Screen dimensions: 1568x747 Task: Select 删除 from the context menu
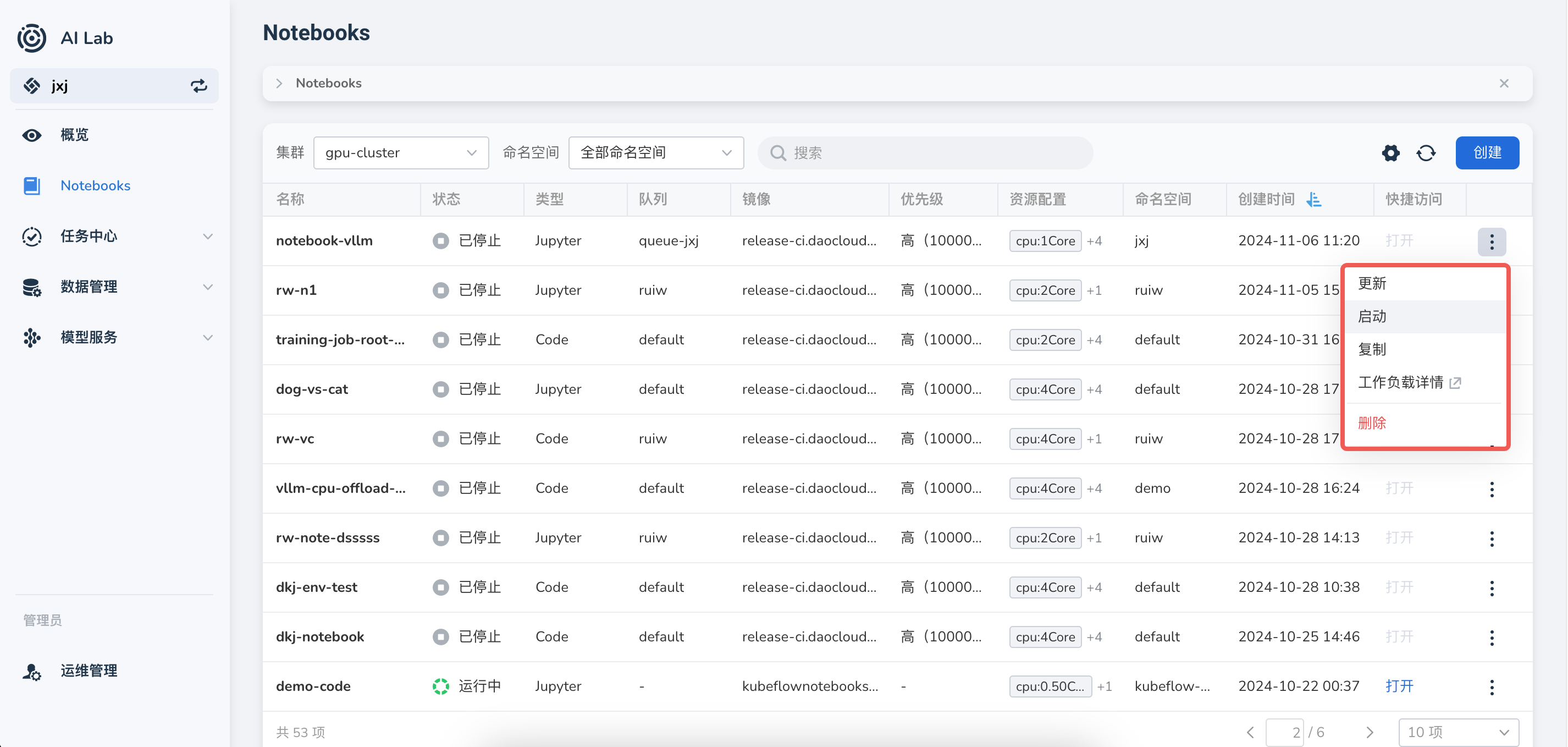click(1425, 423)
